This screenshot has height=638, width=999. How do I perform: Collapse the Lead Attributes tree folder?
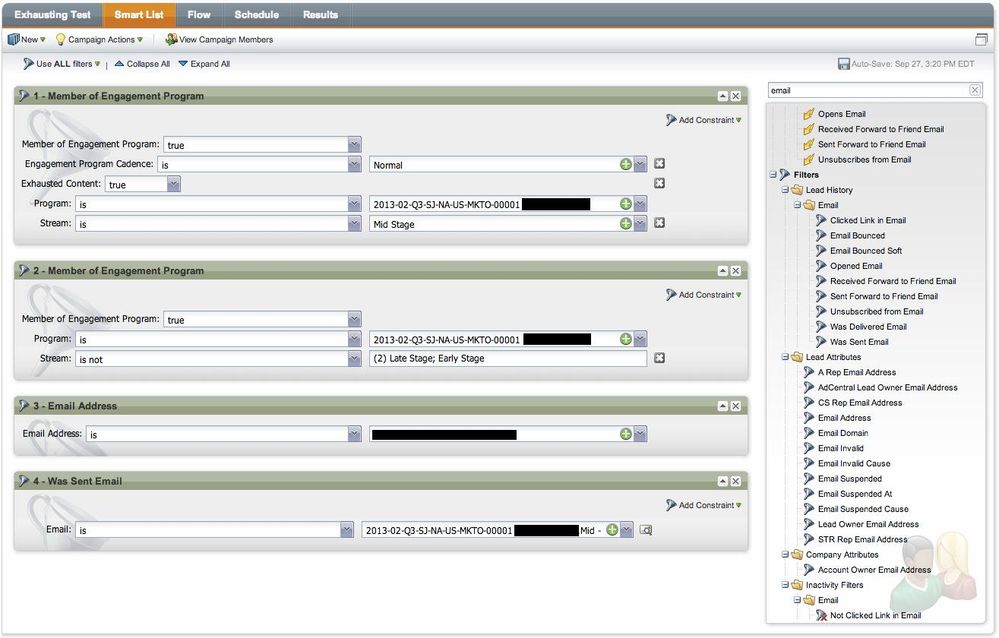coord(786,357)
